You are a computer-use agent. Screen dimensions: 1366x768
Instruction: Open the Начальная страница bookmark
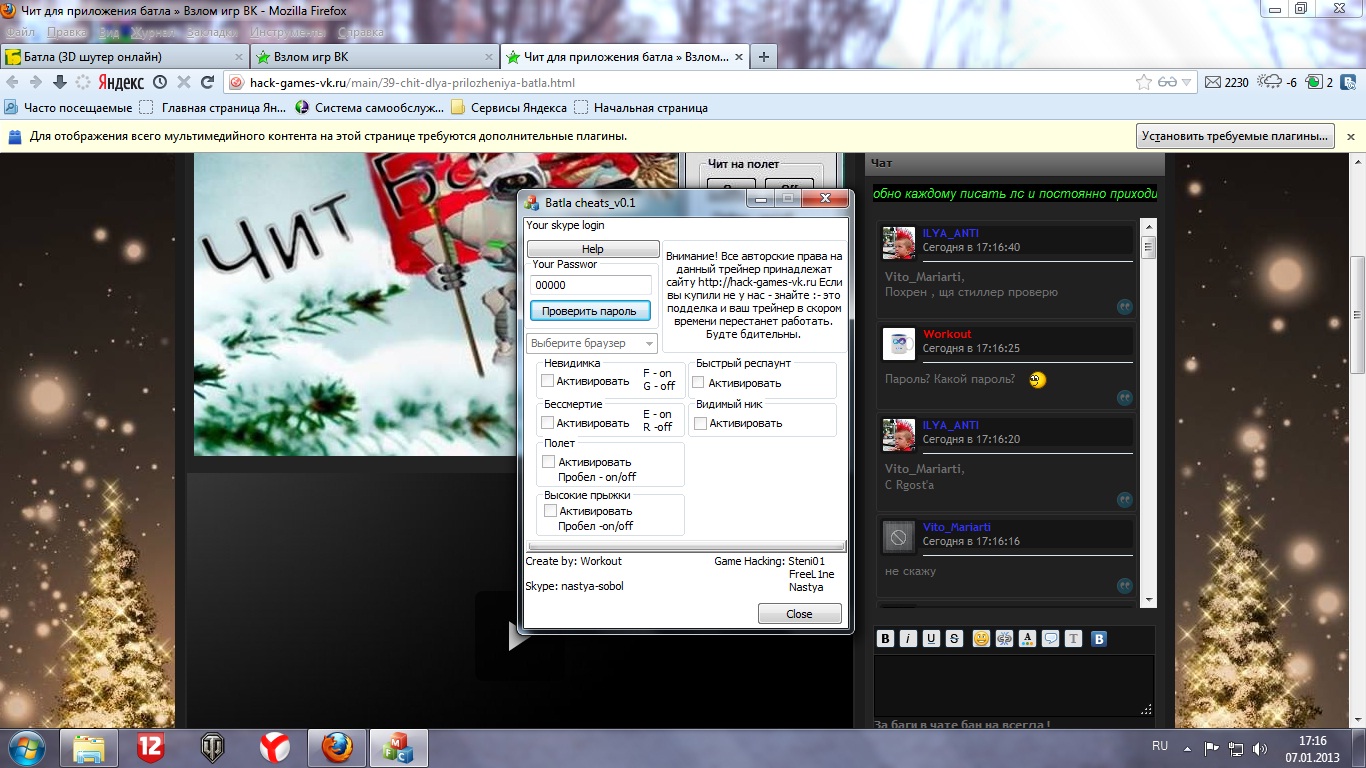(641, 108)
